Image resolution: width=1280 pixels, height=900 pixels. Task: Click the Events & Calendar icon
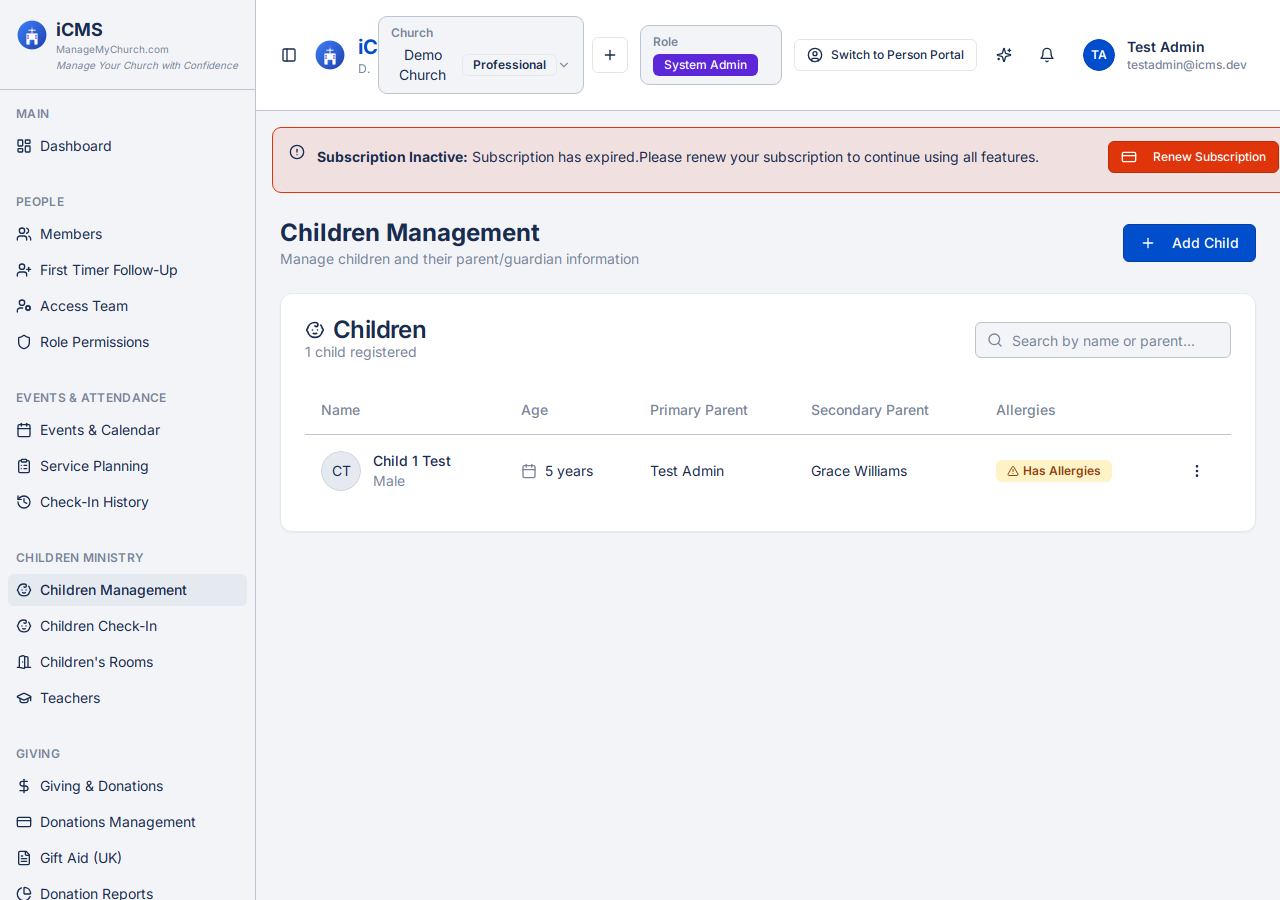pyautogui.click(x=24, y=430)
